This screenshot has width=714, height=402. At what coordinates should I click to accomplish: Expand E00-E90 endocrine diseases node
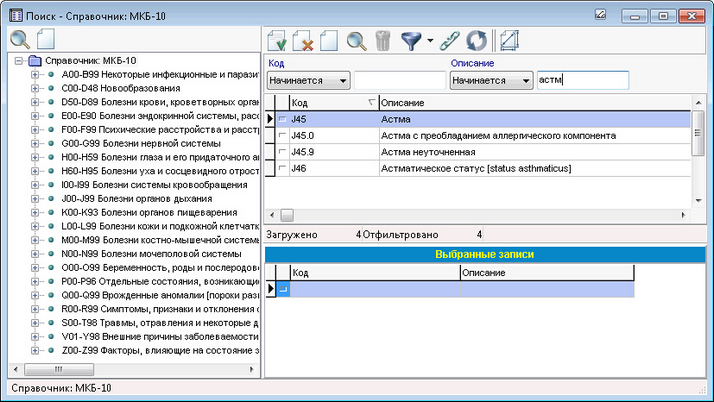coord(35,116)
